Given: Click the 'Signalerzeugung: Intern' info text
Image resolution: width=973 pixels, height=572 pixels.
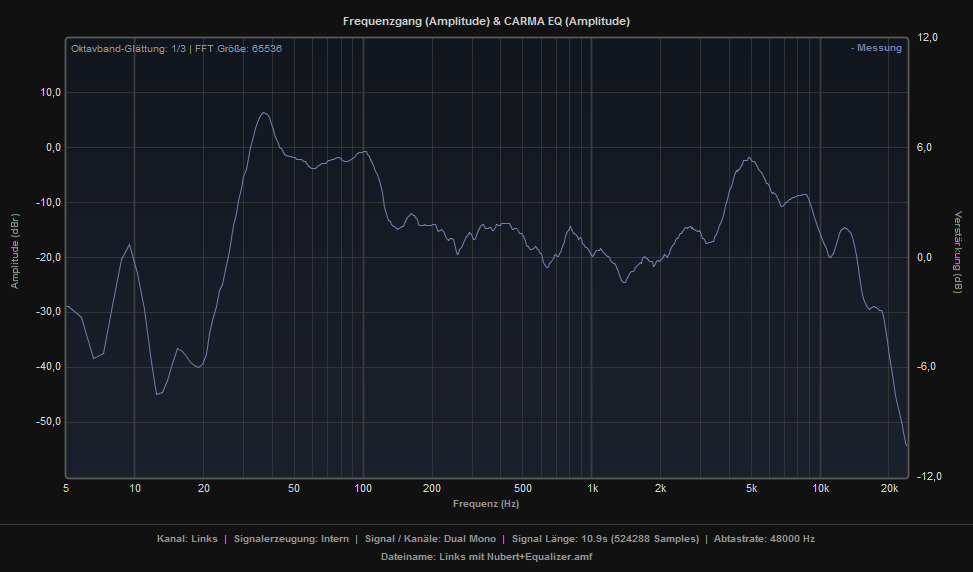Looking at the screenshot, I should click(291, 539).
